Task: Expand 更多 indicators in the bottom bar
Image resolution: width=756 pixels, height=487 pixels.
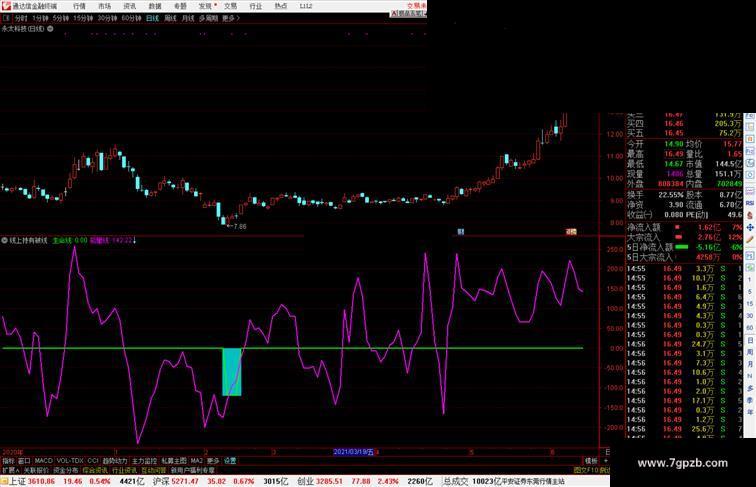Action: (x=213, y=461)
